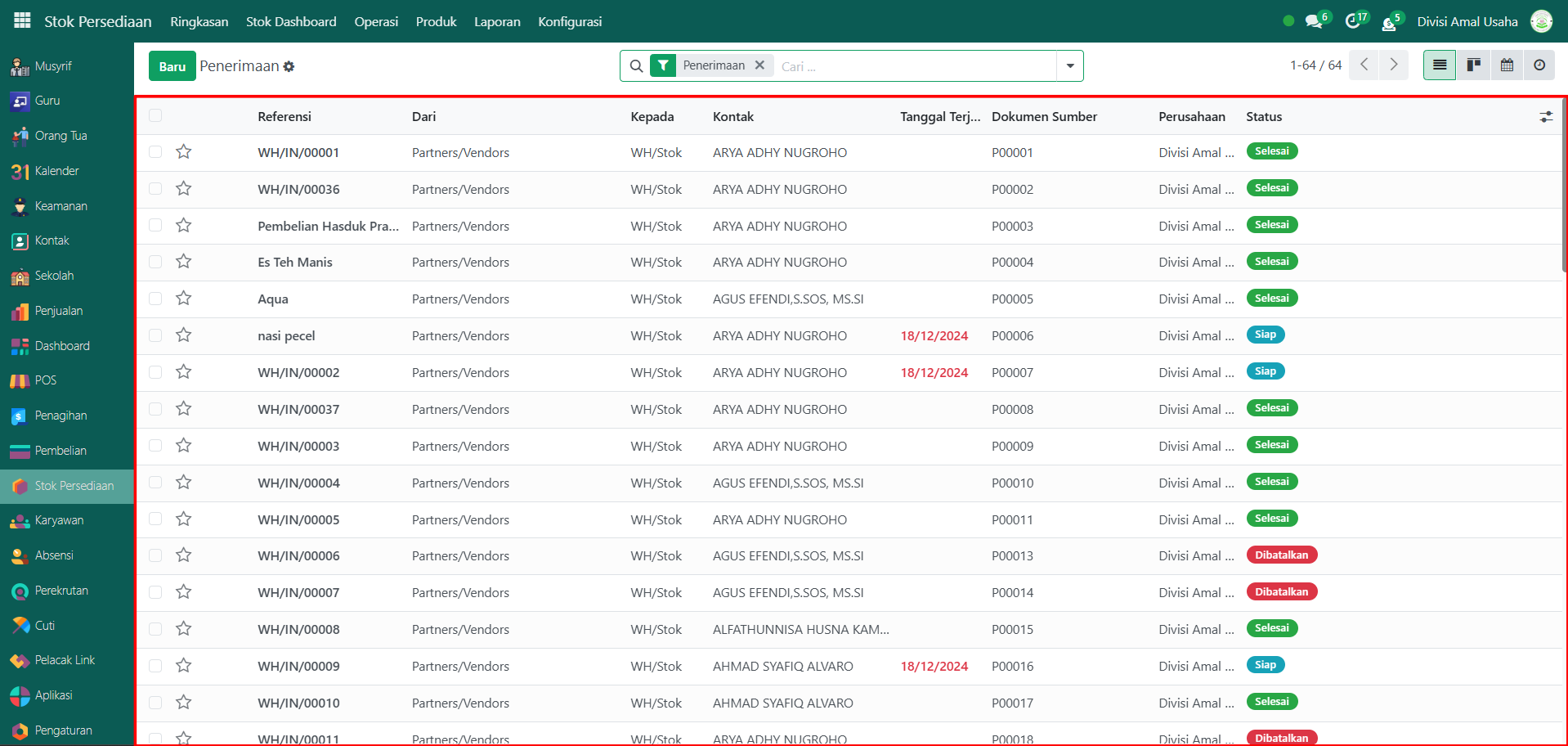Screen dimensions: 1568x746
Task: Click the Penerimaan settings gear icon
Action: coord(289,67)
